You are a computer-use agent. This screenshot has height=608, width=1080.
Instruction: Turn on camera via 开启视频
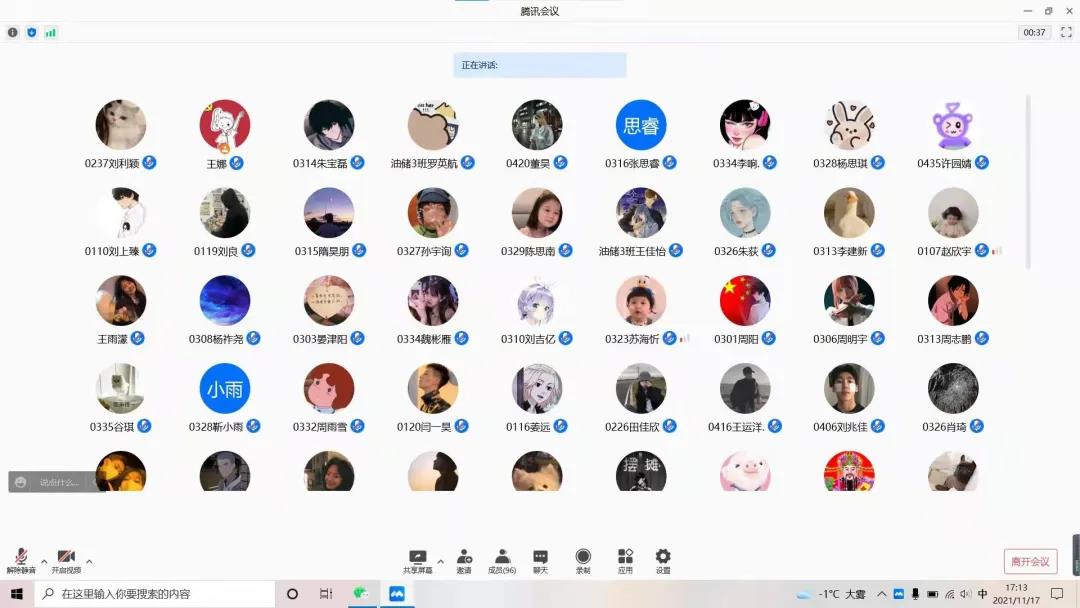[x=66, y=560]
